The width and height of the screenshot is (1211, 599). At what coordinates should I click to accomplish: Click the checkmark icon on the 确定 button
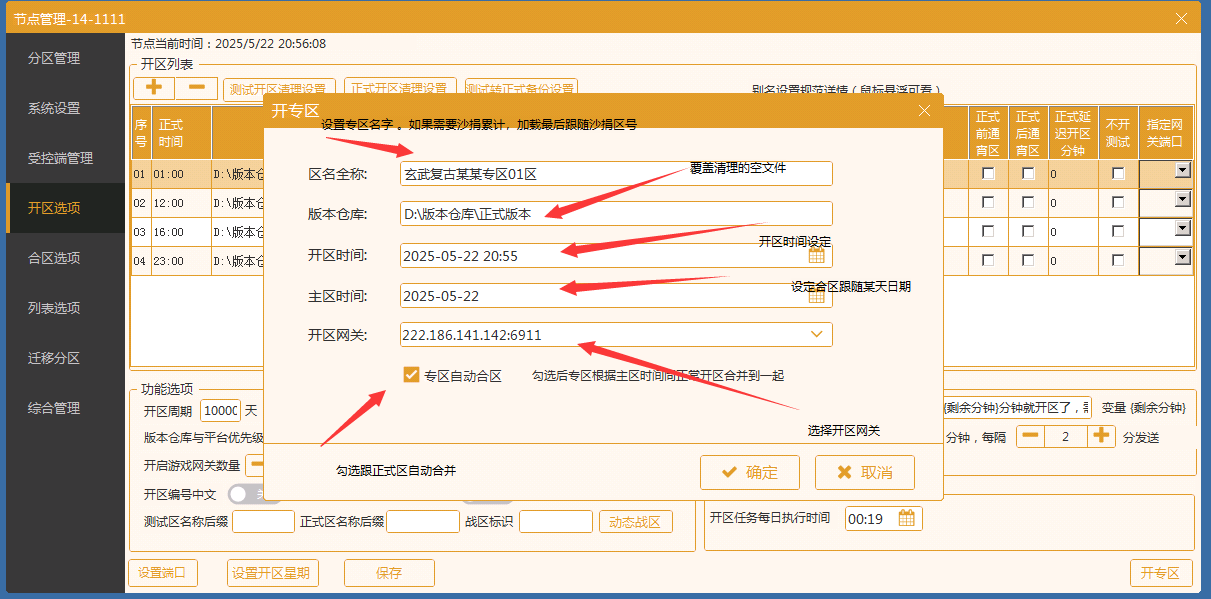[x=728, y=472]
